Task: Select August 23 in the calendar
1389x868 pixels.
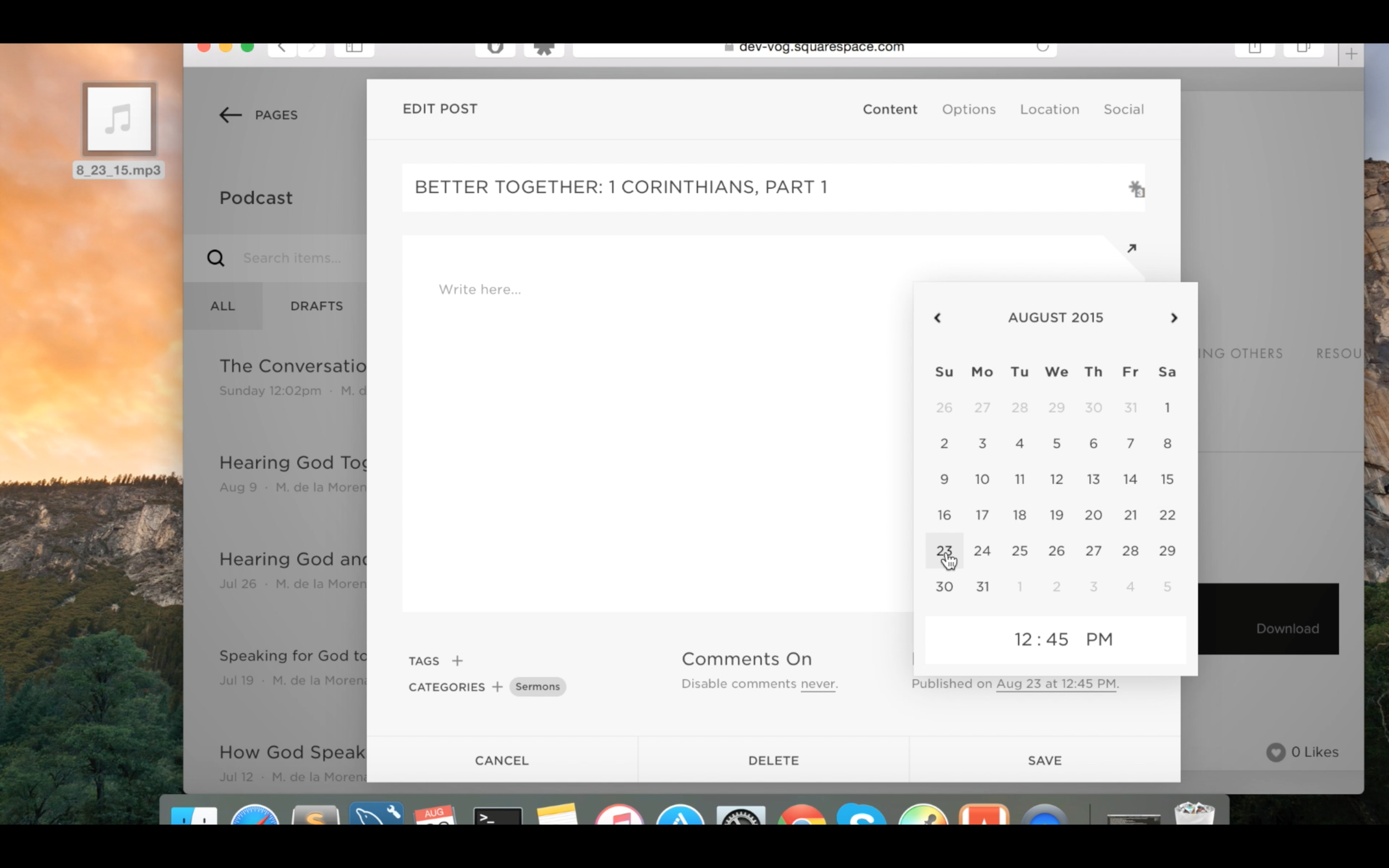Action: point(944,550)
